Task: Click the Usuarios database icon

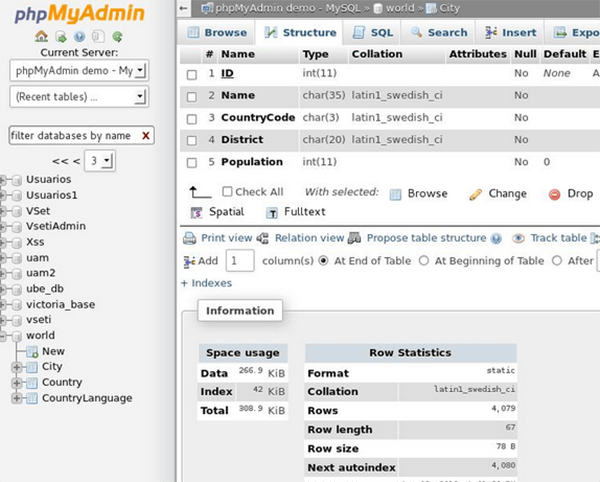Action: pos(16,180)
